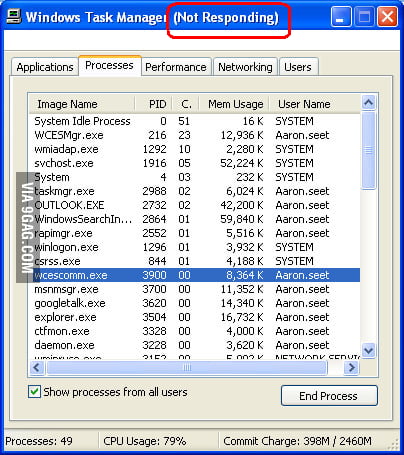Switch to the Networking tab
404x455 pixels.
coord(245,67)
